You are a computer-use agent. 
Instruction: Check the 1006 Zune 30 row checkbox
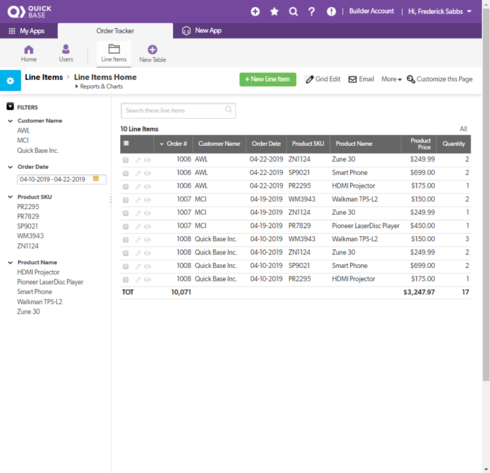[x=126, y=160]
